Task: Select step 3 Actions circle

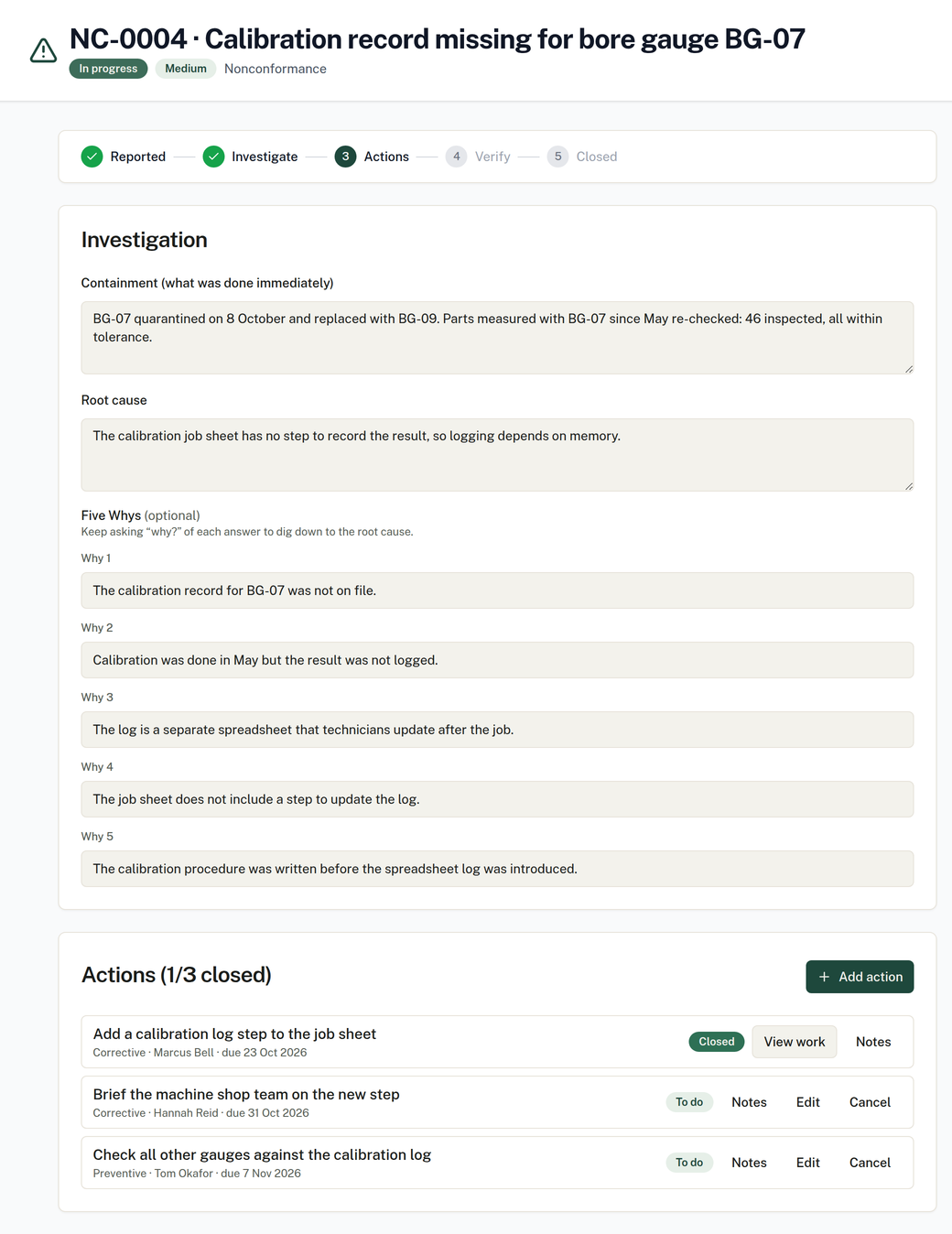Action: [345, 157]
